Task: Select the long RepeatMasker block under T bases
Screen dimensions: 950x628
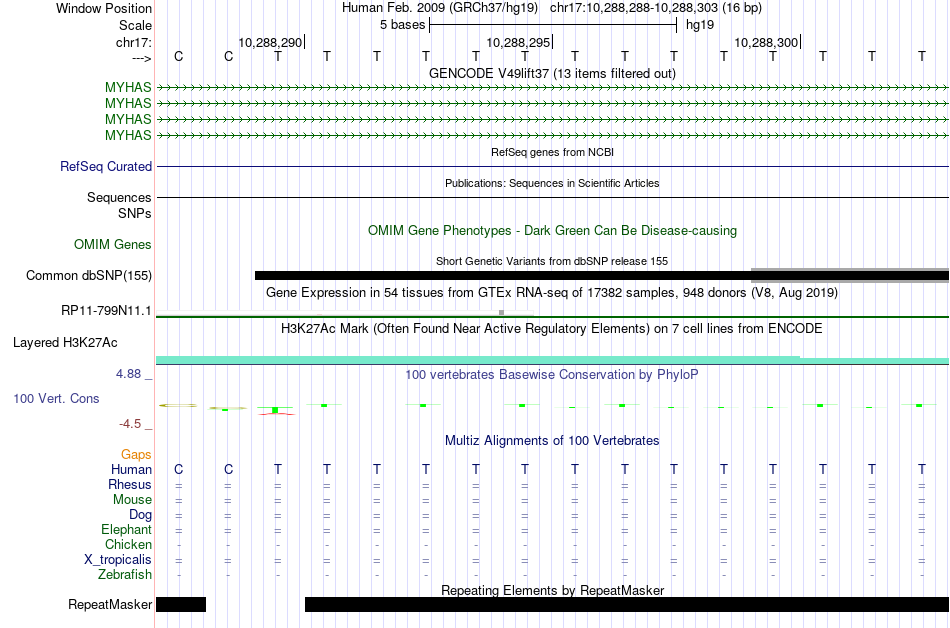Action: coord(626,604)
